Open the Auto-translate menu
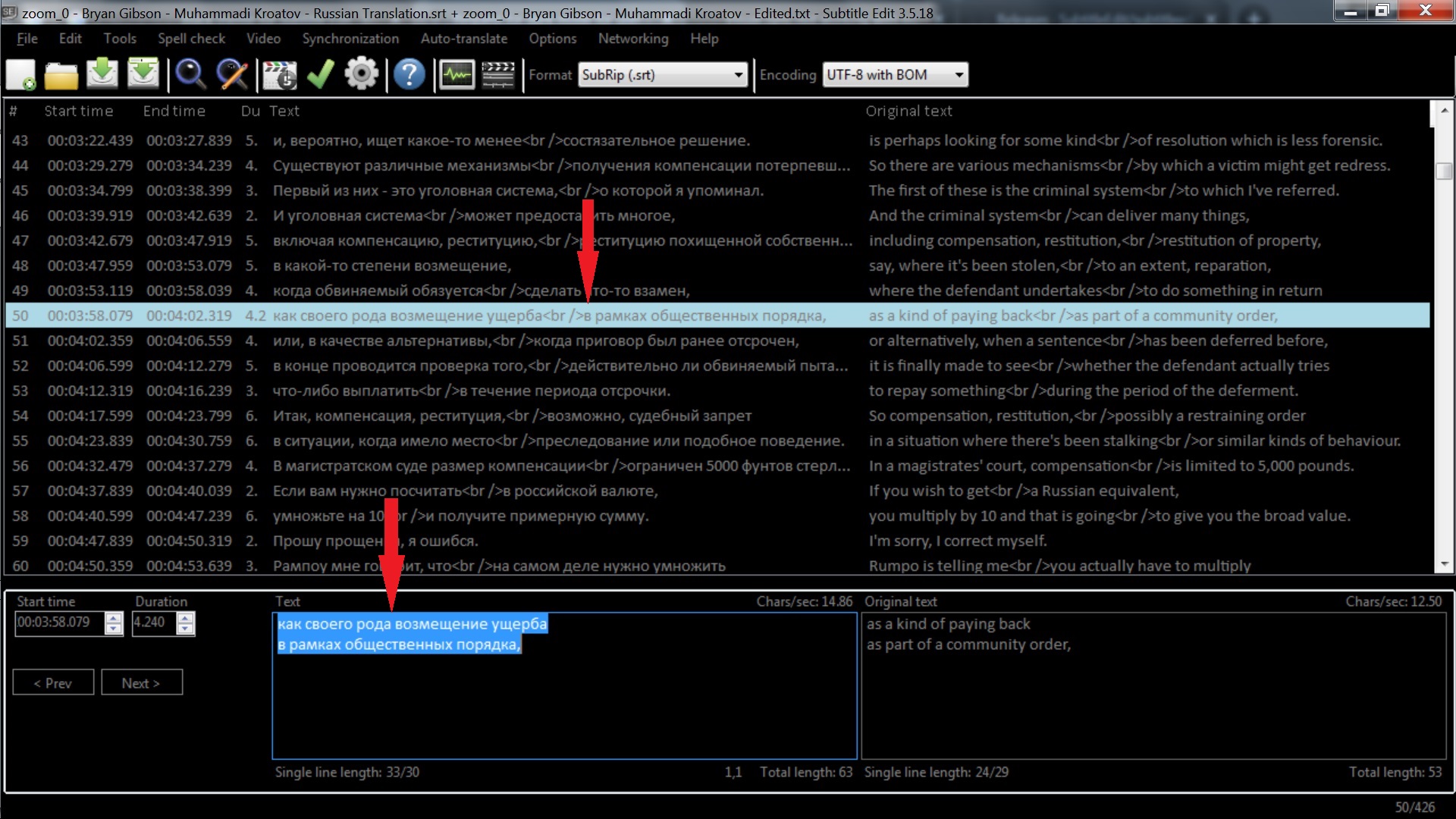Image resolution: width=1456 pixels, height=819 pixels. tap(464, 39)
